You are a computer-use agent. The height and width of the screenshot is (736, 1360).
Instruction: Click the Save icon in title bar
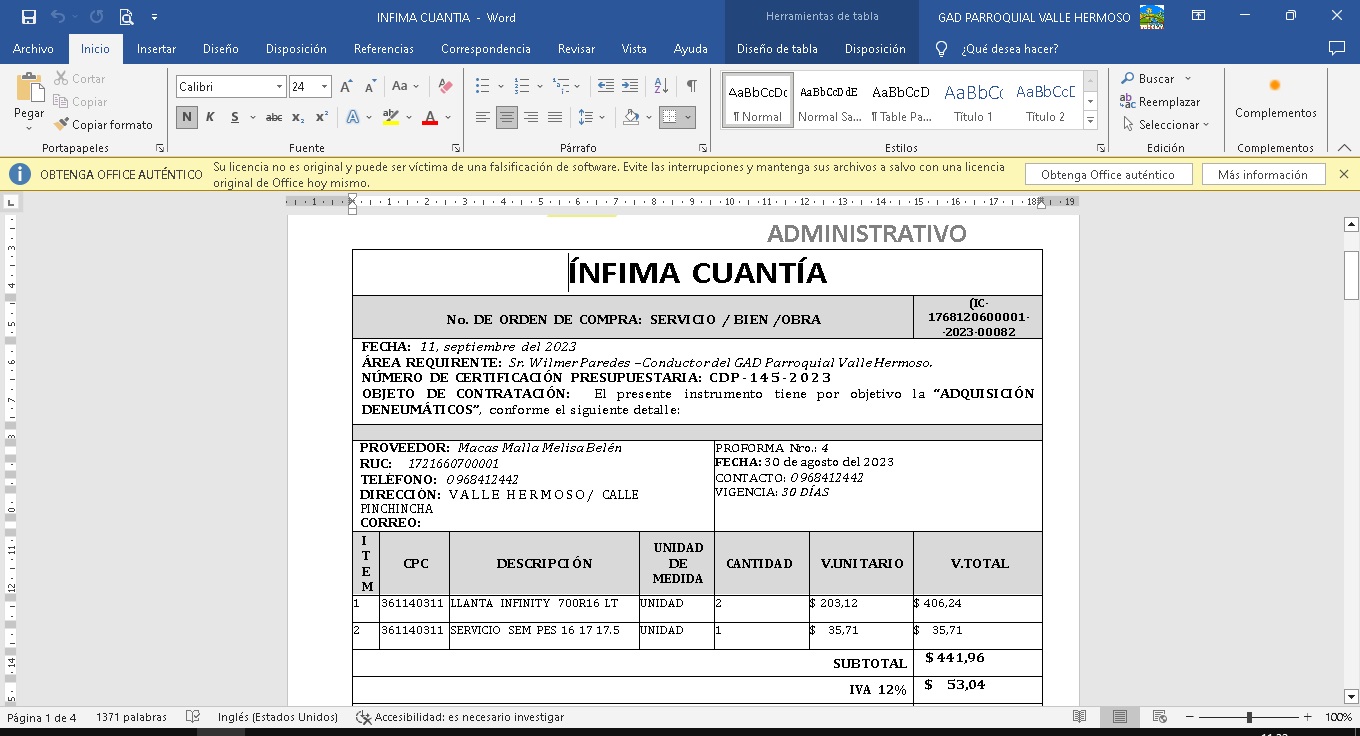point(29,17)
